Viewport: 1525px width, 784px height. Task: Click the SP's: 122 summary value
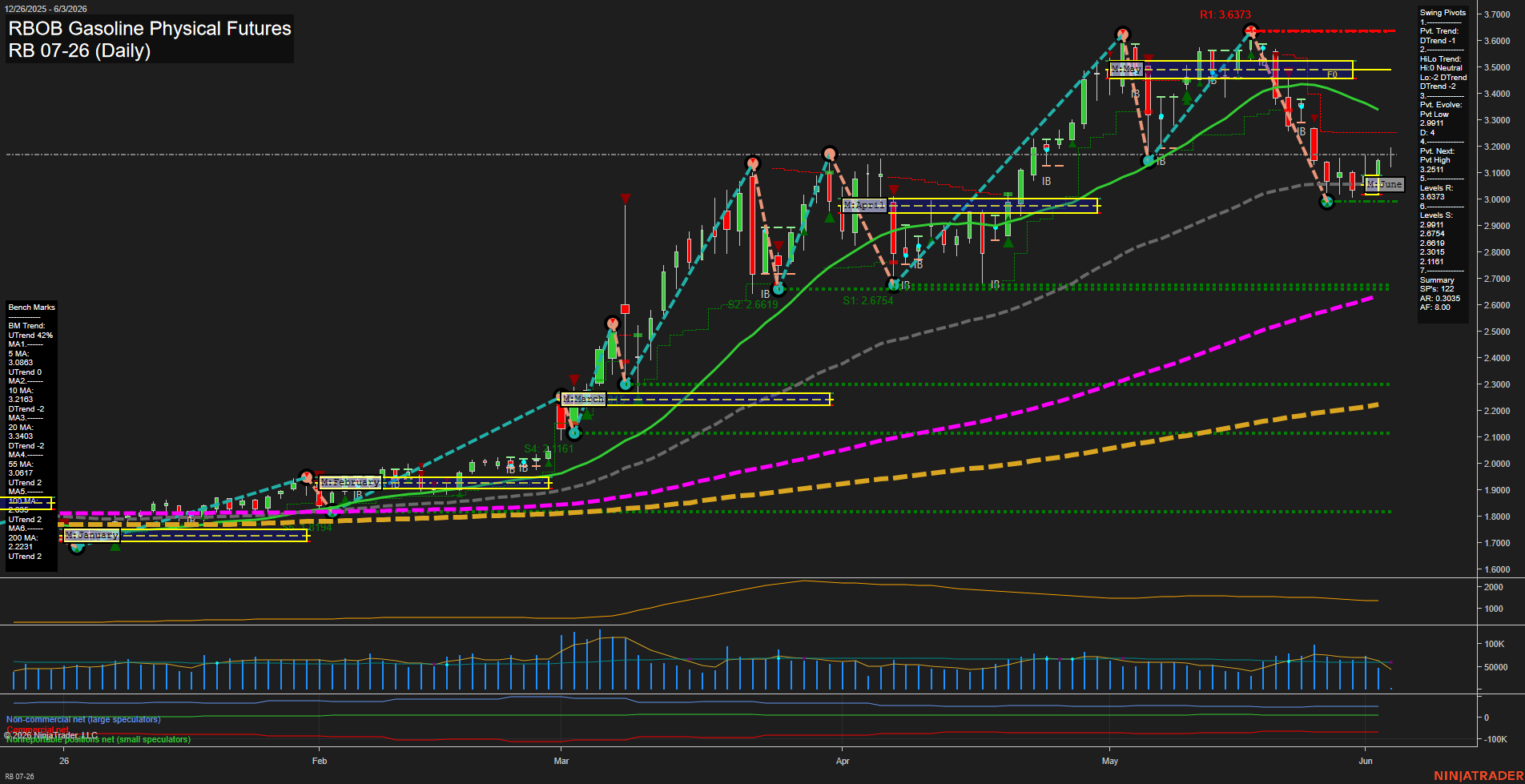1437,289
